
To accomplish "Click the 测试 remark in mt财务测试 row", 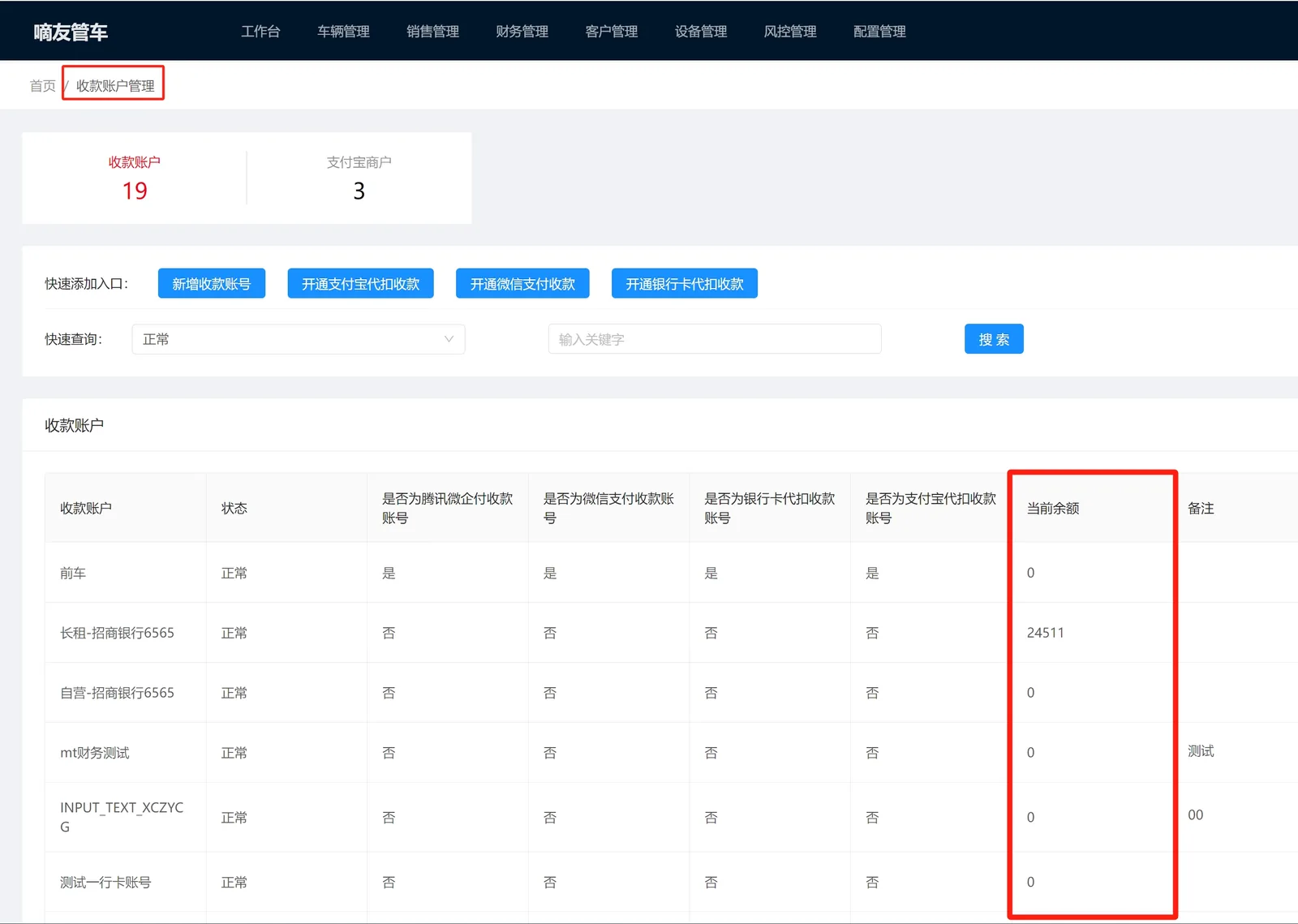I will pos(1201,751).
